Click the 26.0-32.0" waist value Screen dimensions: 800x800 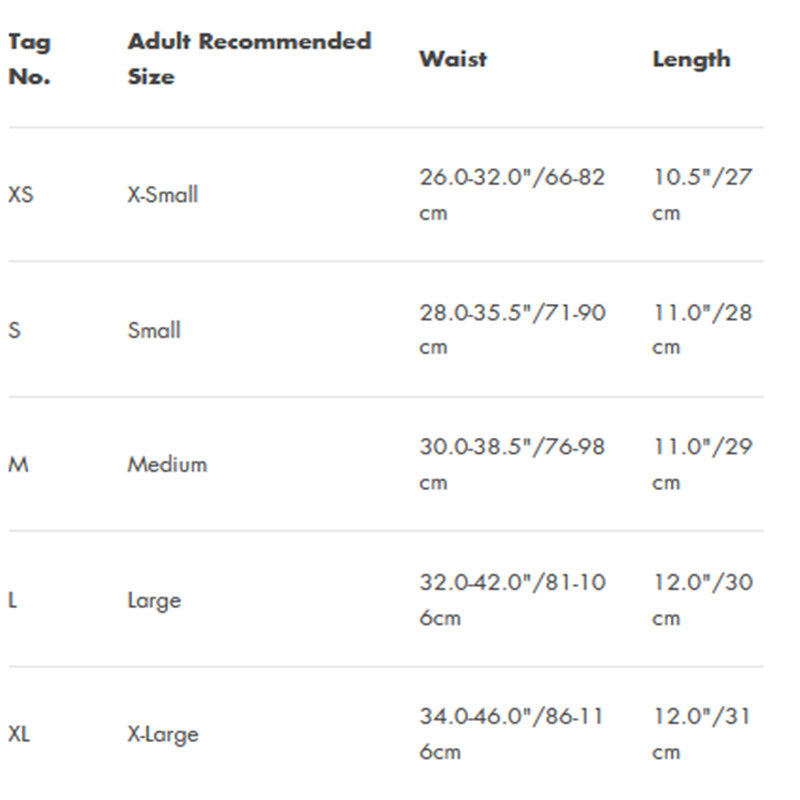512,195
